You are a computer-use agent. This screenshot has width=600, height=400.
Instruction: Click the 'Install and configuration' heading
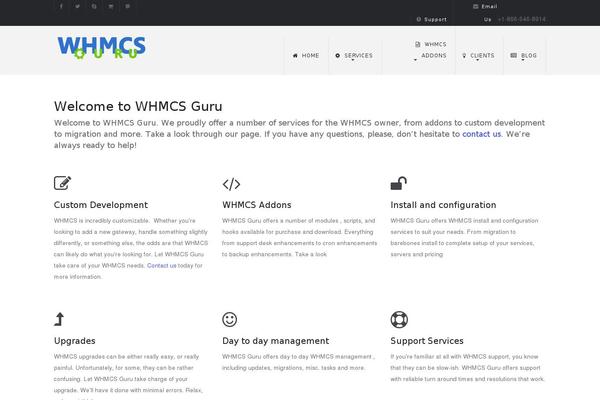[443, 205]
